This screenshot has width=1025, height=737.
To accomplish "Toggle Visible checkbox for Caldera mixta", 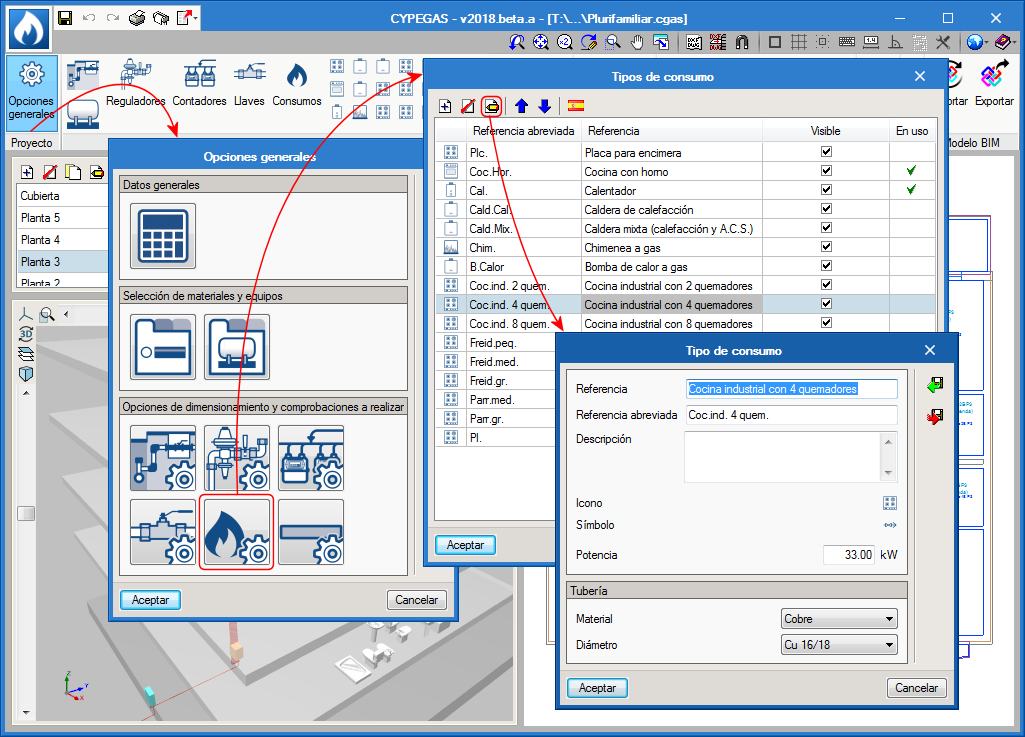I will [826, 228].
